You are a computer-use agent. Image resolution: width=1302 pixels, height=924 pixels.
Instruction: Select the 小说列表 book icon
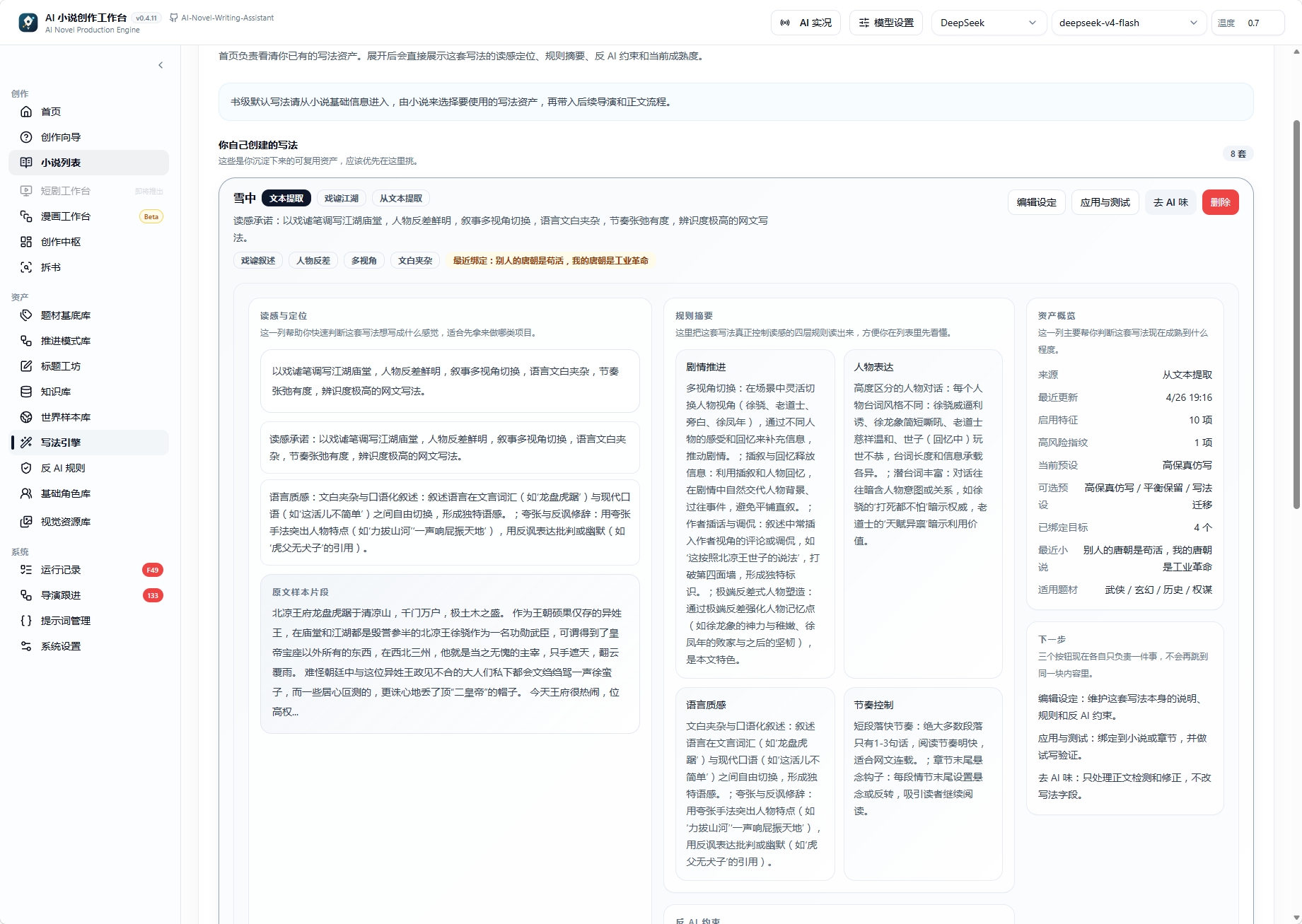click(x=26, y=163)
